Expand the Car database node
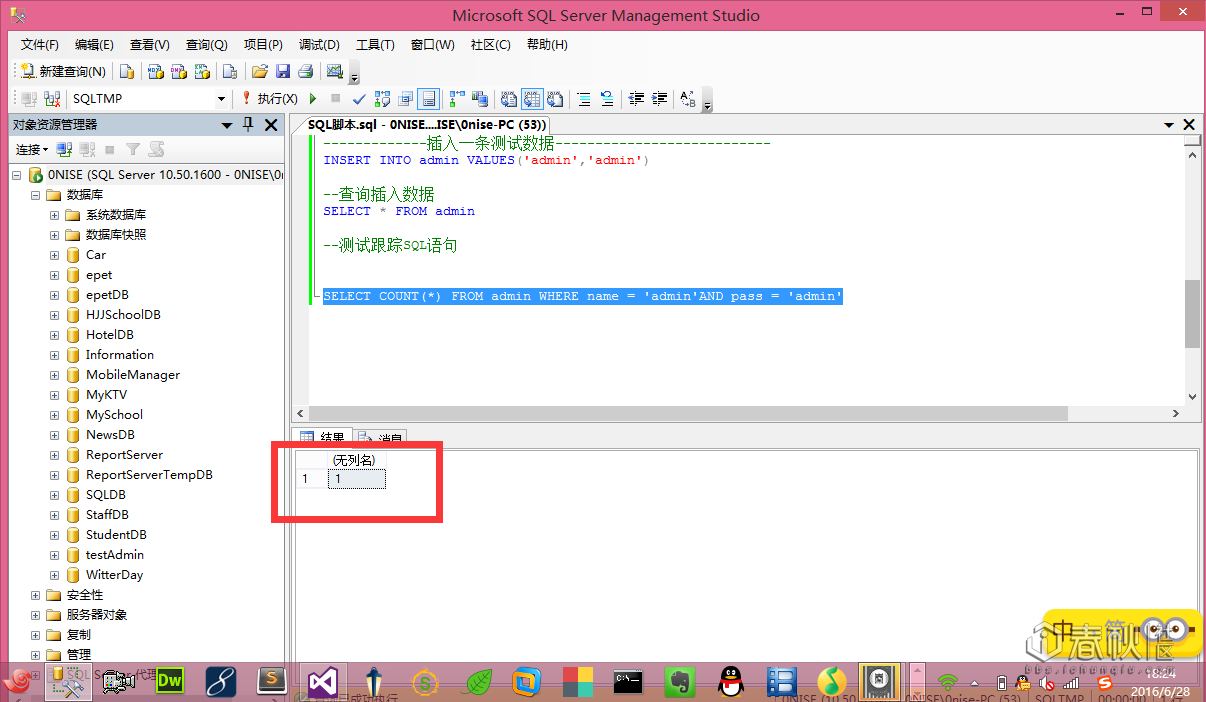 coord(55,255)
